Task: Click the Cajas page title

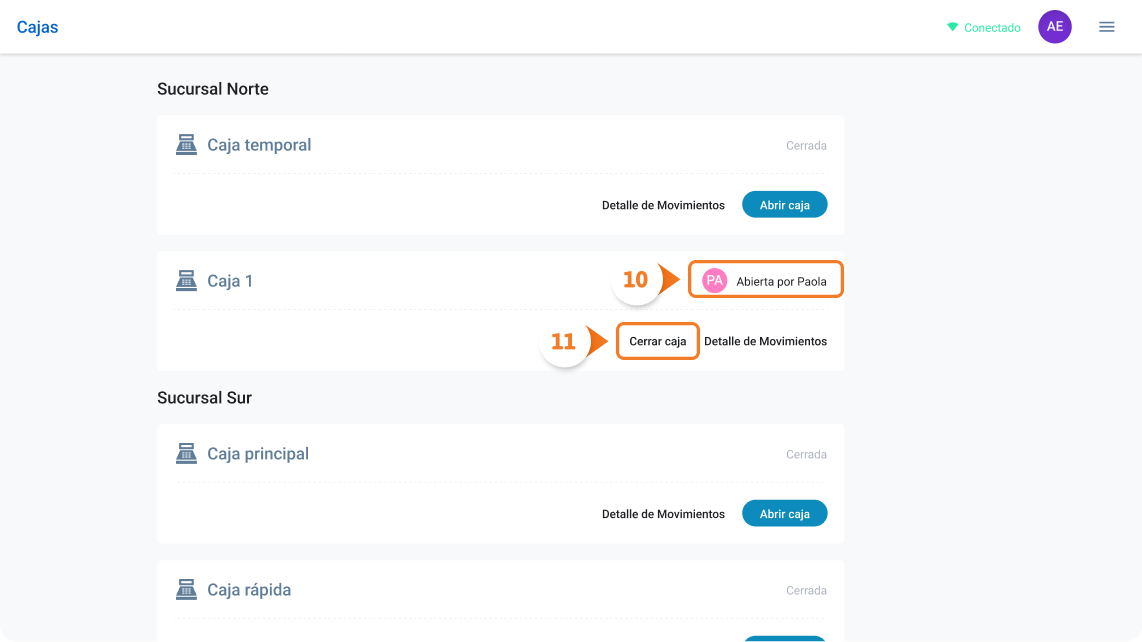Action: [x=37, y=27]
